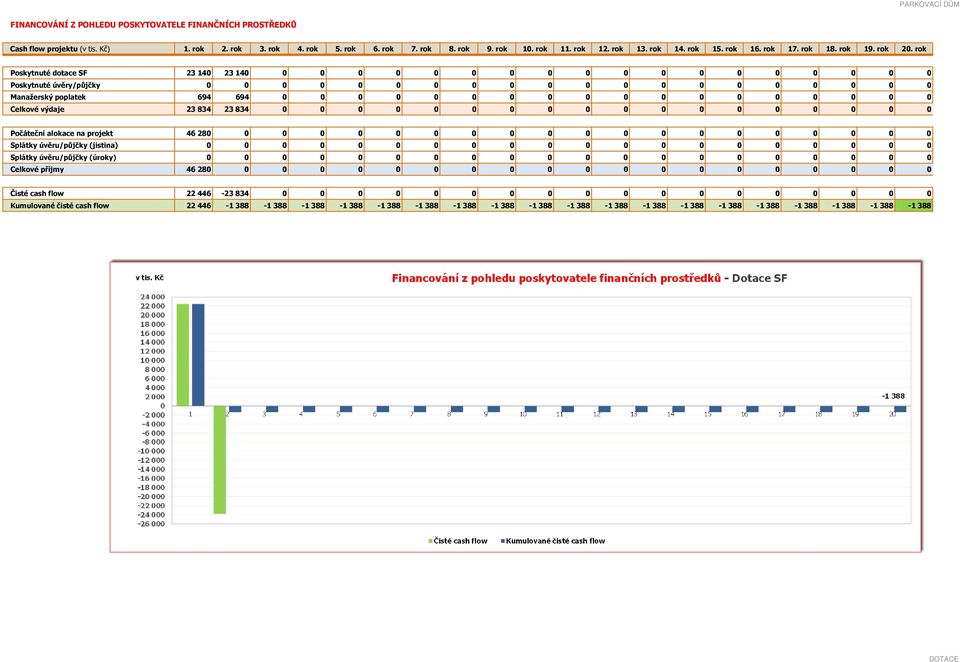The height and width of the screenshot is (662, 960).
Task: Click the '20. rok' column header
Action: click(x=914, y=49)
